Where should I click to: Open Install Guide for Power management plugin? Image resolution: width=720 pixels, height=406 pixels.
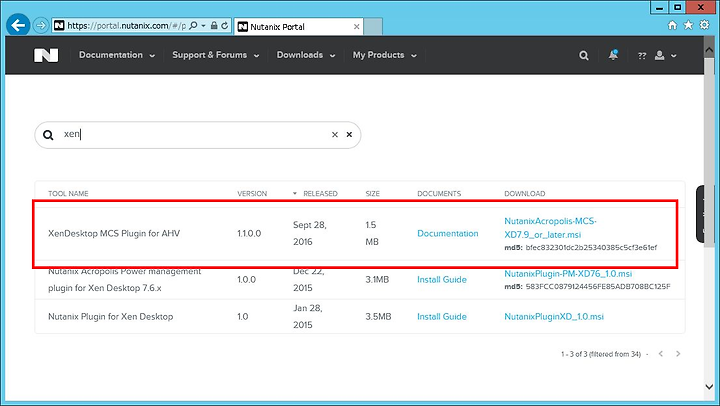pos(442,279)
